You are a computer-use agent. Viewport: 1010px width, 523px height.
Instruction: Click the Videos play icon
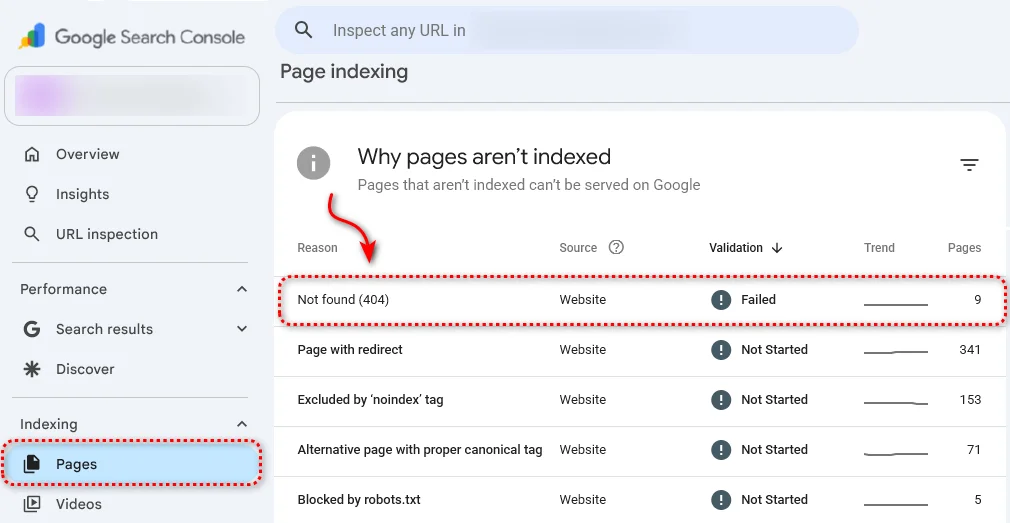click(x=32, y=504)
